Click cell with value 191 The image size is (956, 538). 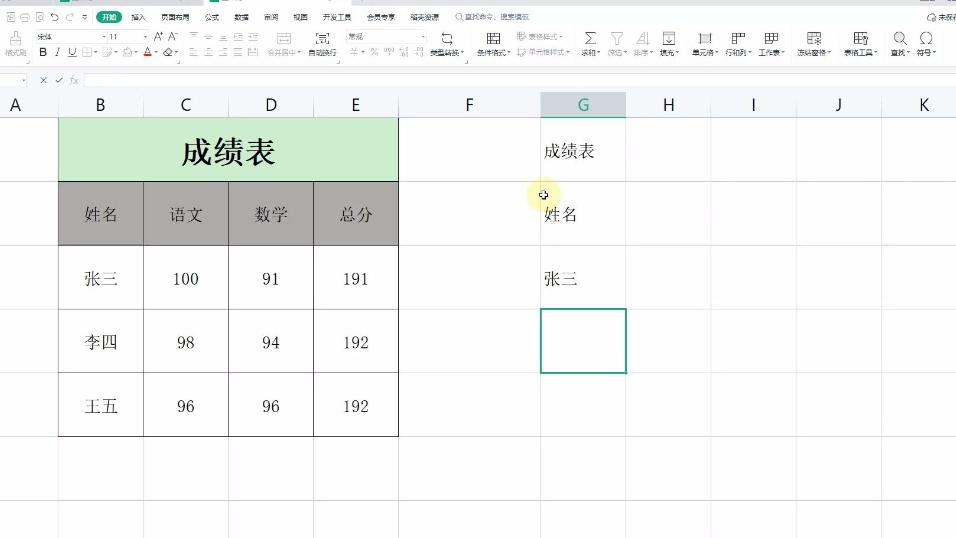(x=355, y=278)
